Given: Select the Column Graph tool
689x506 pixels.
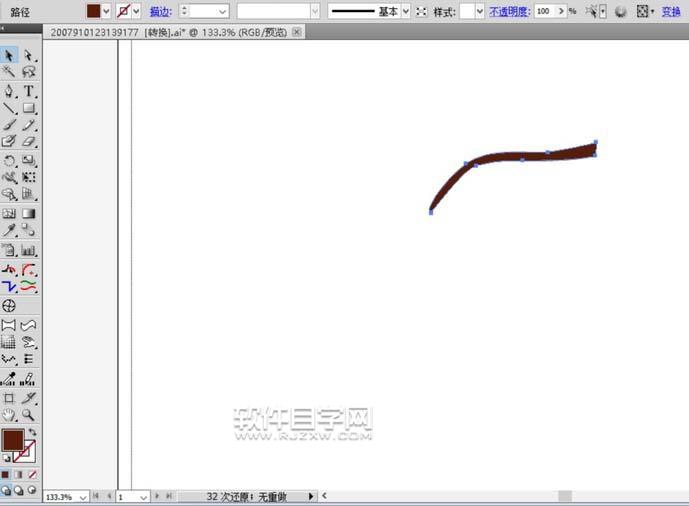Looking at the screenshot, I should [29, 250].
